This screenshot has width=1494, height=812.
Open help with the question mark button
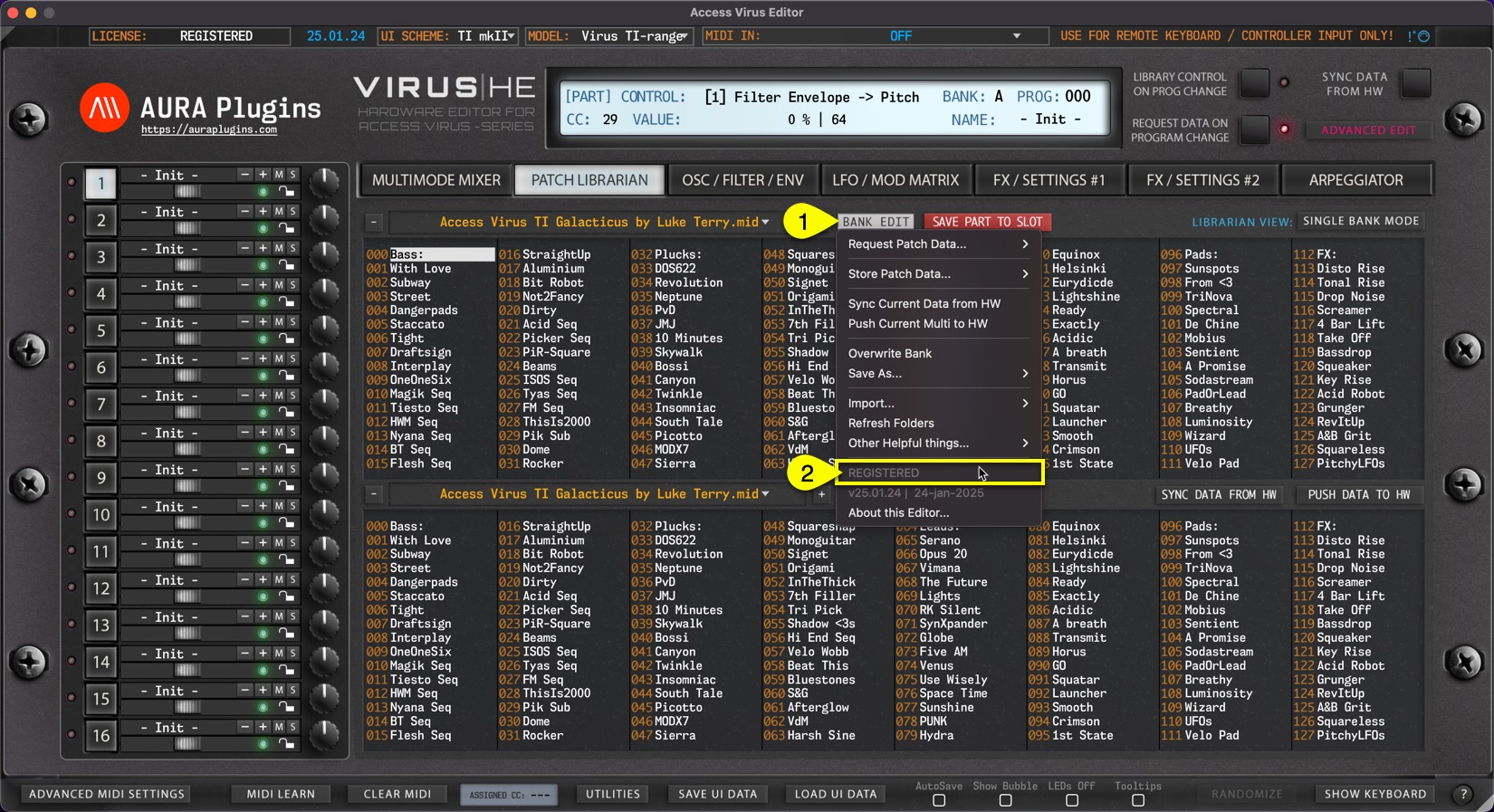pyautogui.click(x=1463, y=794)
